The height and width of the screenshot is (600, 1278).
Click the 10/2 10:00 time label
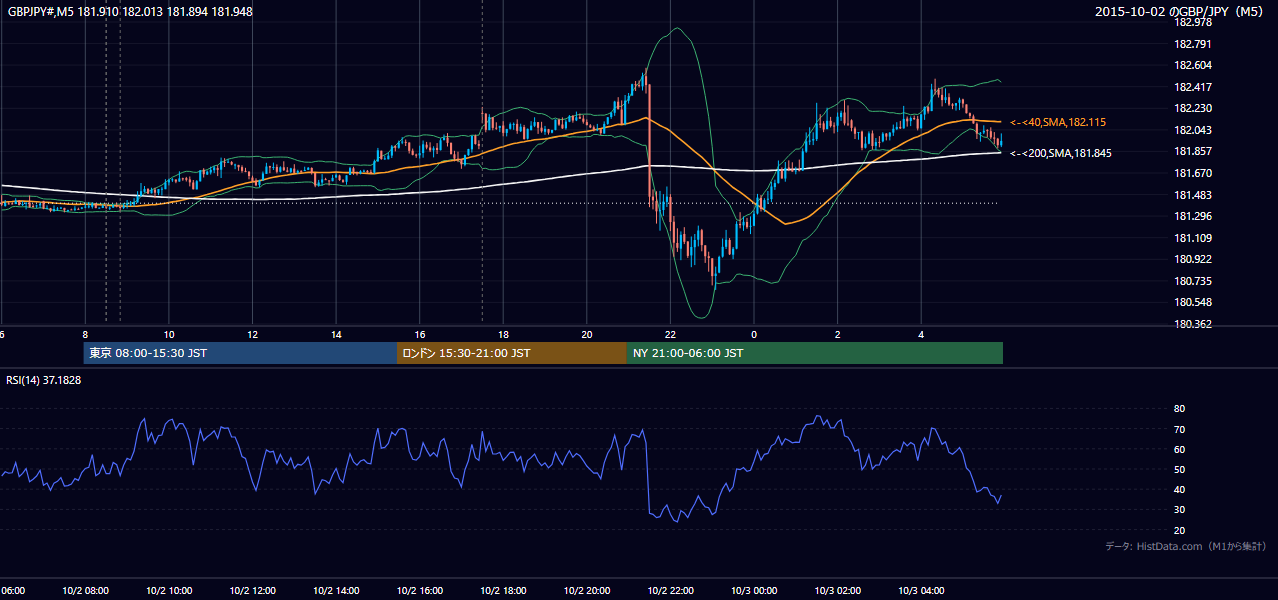click(x=169, y=591)
